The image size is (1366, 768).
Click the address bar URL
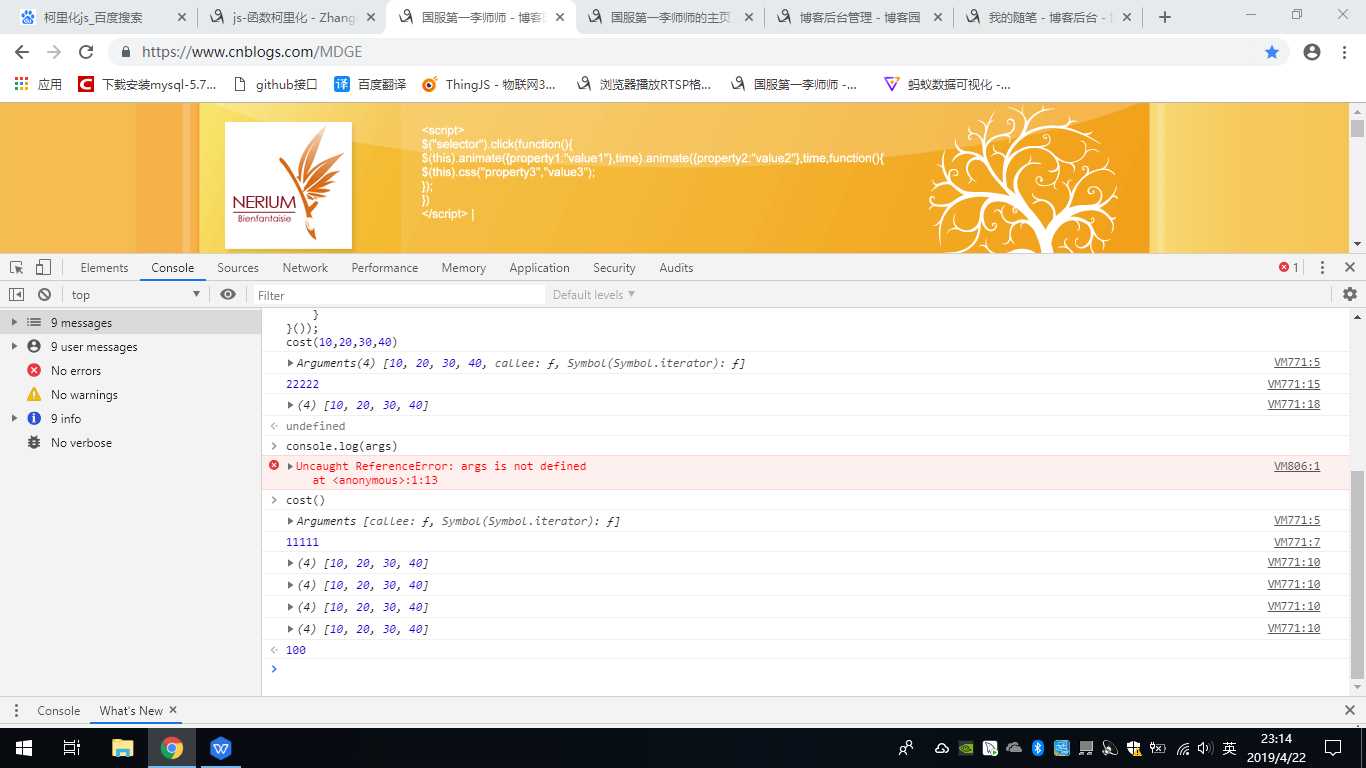[251, 52]
